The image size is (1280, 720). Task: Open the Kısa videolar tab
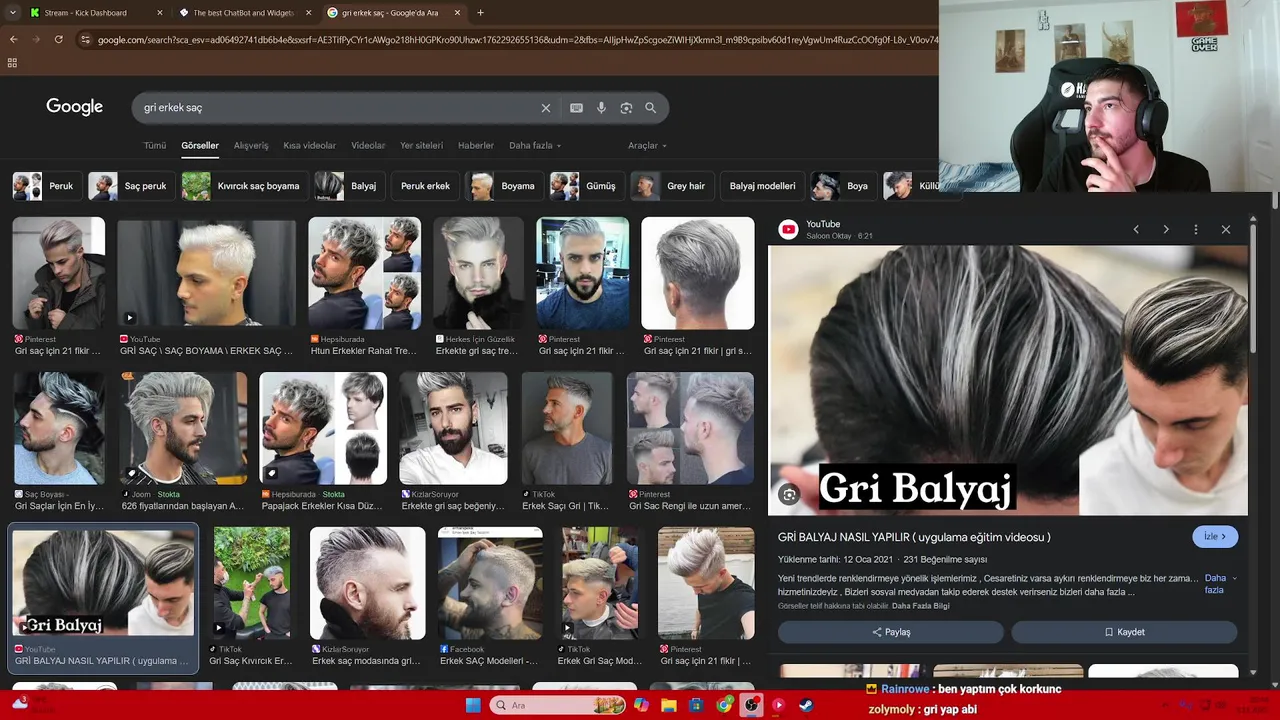(310, 145)
